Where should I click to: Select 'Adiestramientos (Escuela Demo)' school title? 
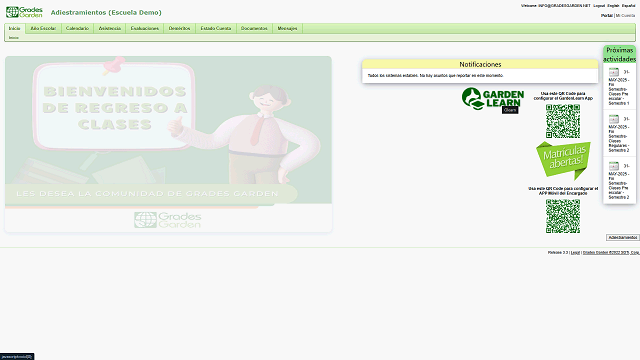(x=106, y=13)
